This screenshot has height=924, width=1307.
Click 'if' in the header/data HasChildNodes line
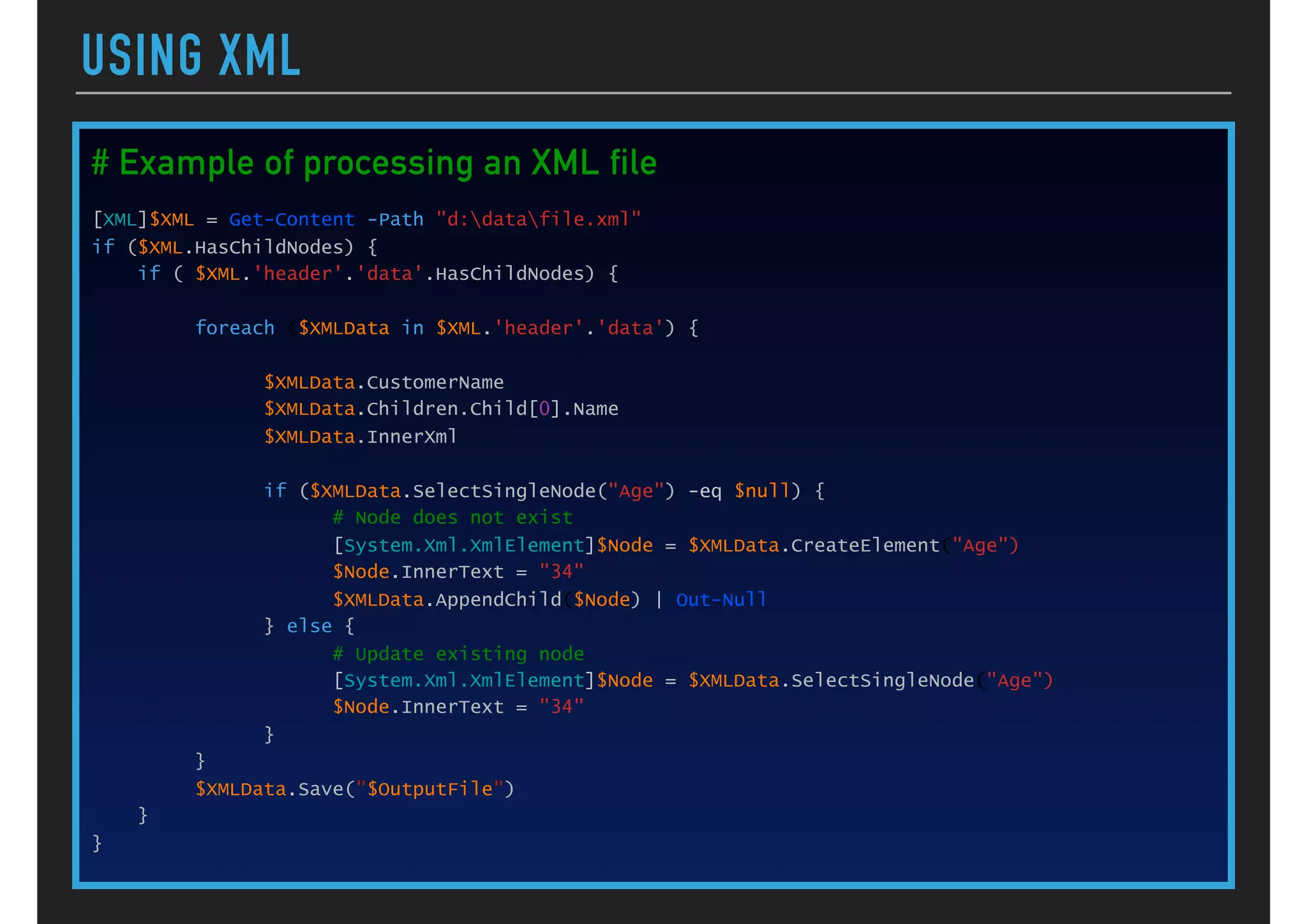coord(149,274)
